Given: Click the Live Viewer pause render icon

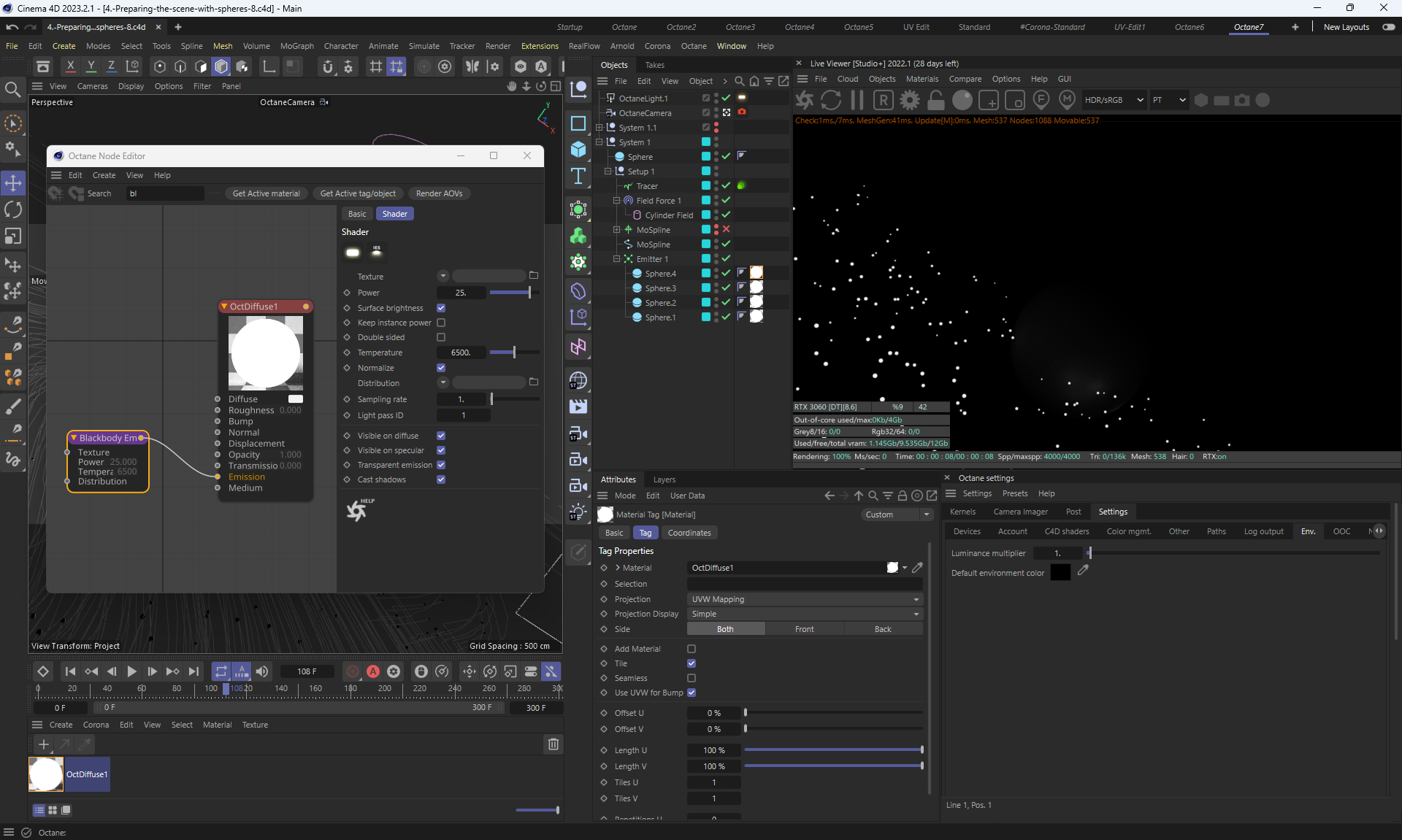Looking at the screenshot, I should point(857,100).
